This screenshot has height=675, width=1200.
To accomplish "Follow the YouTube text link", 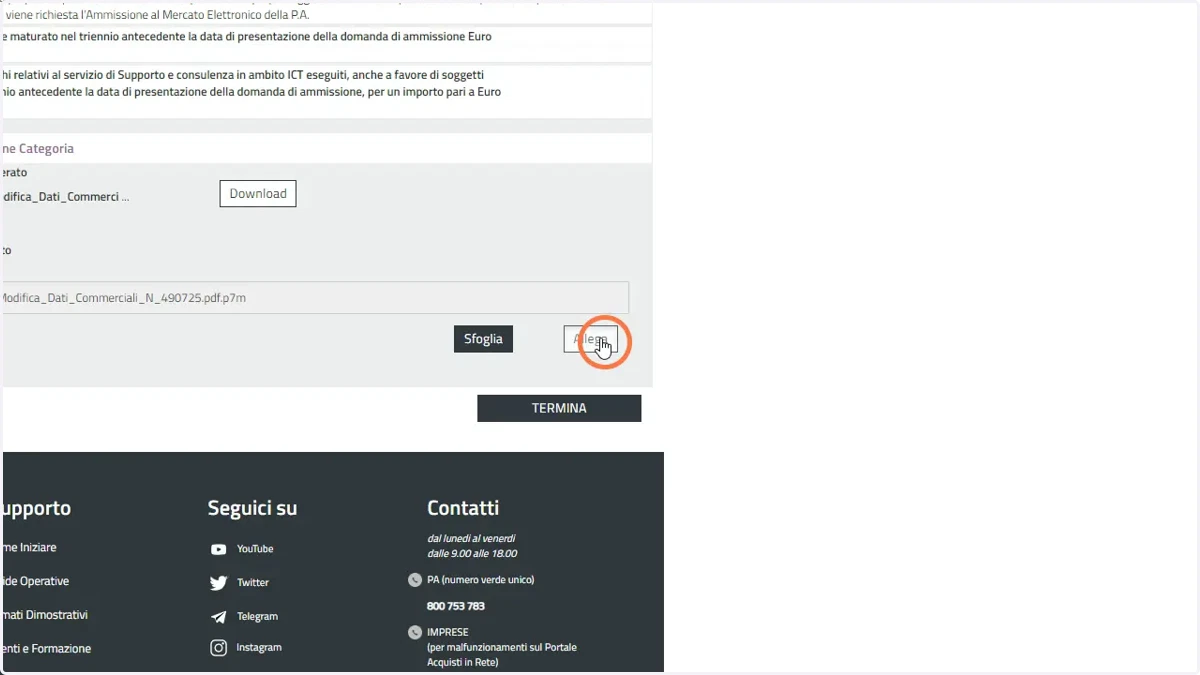I will click(x=255, y=549).
